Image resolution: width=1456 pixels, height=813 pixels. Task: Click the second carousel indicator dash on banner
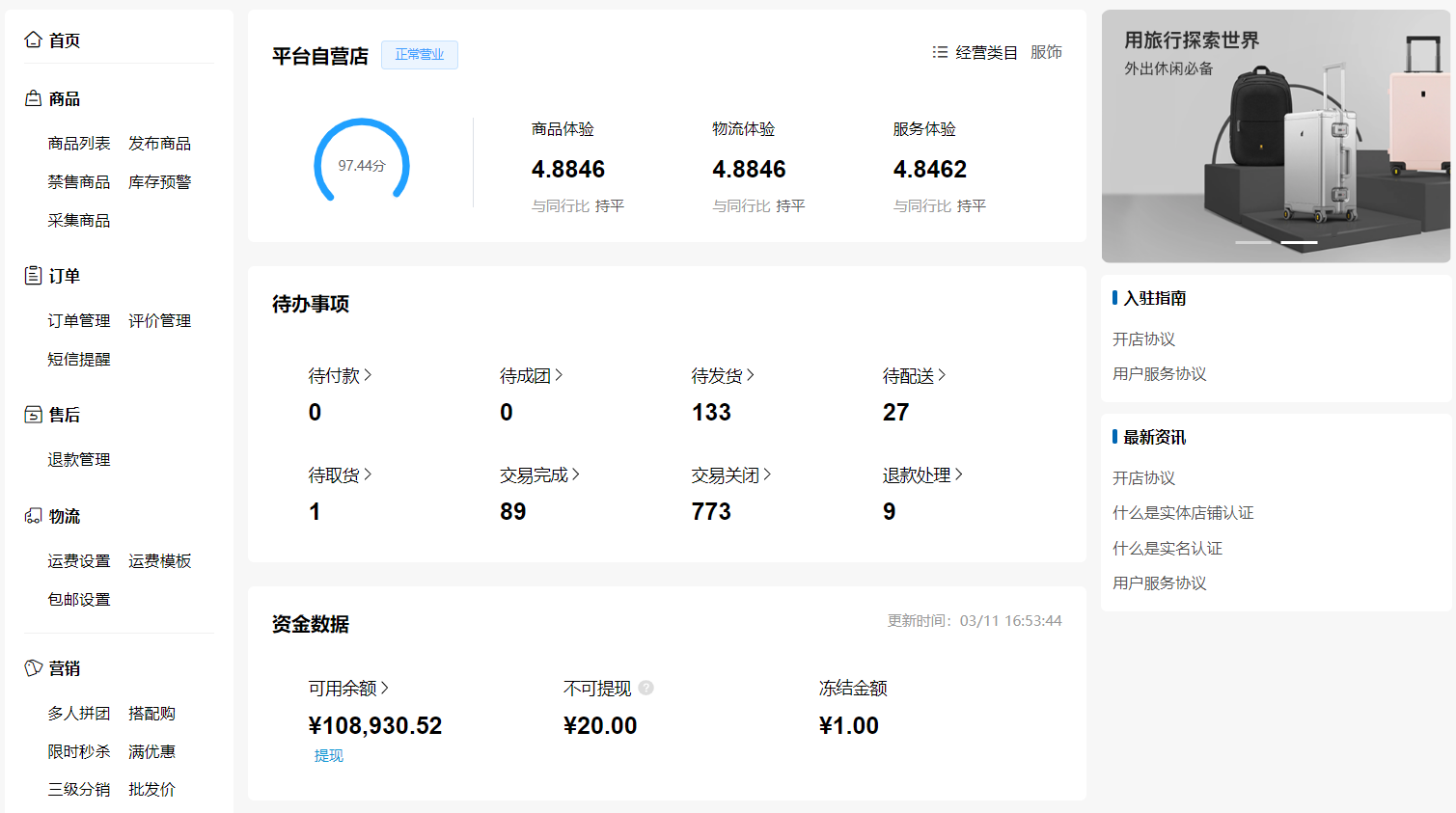coord(1299,242)
